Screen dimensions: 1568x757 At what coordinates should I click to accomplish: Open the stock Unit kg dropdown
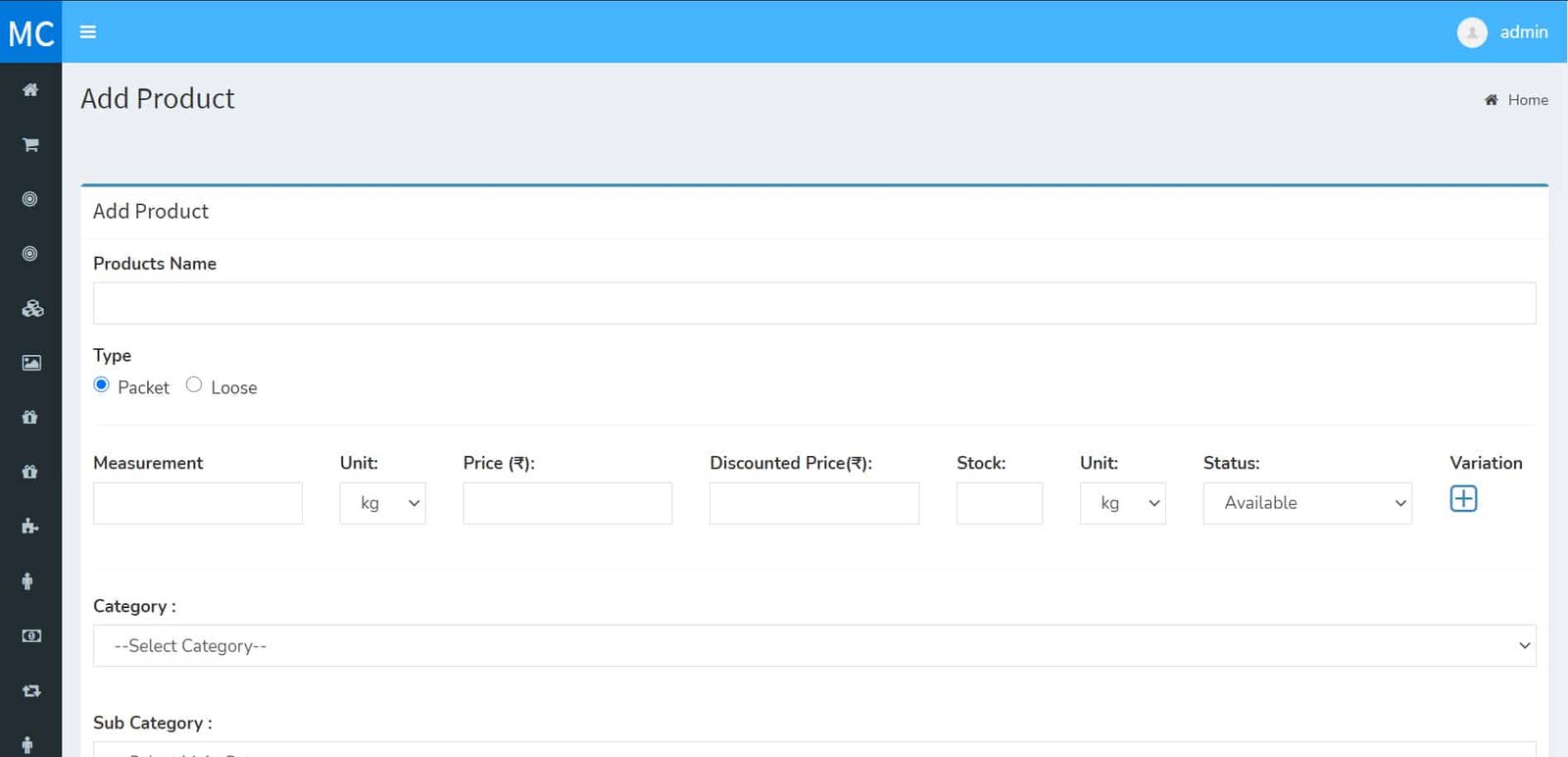1122,503
